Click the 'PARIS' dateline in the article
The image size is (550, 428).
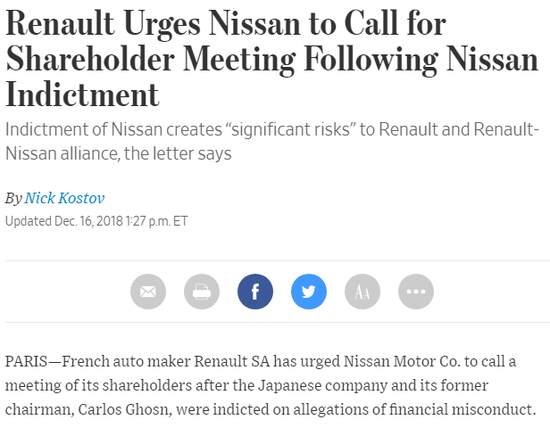(26, 361)
